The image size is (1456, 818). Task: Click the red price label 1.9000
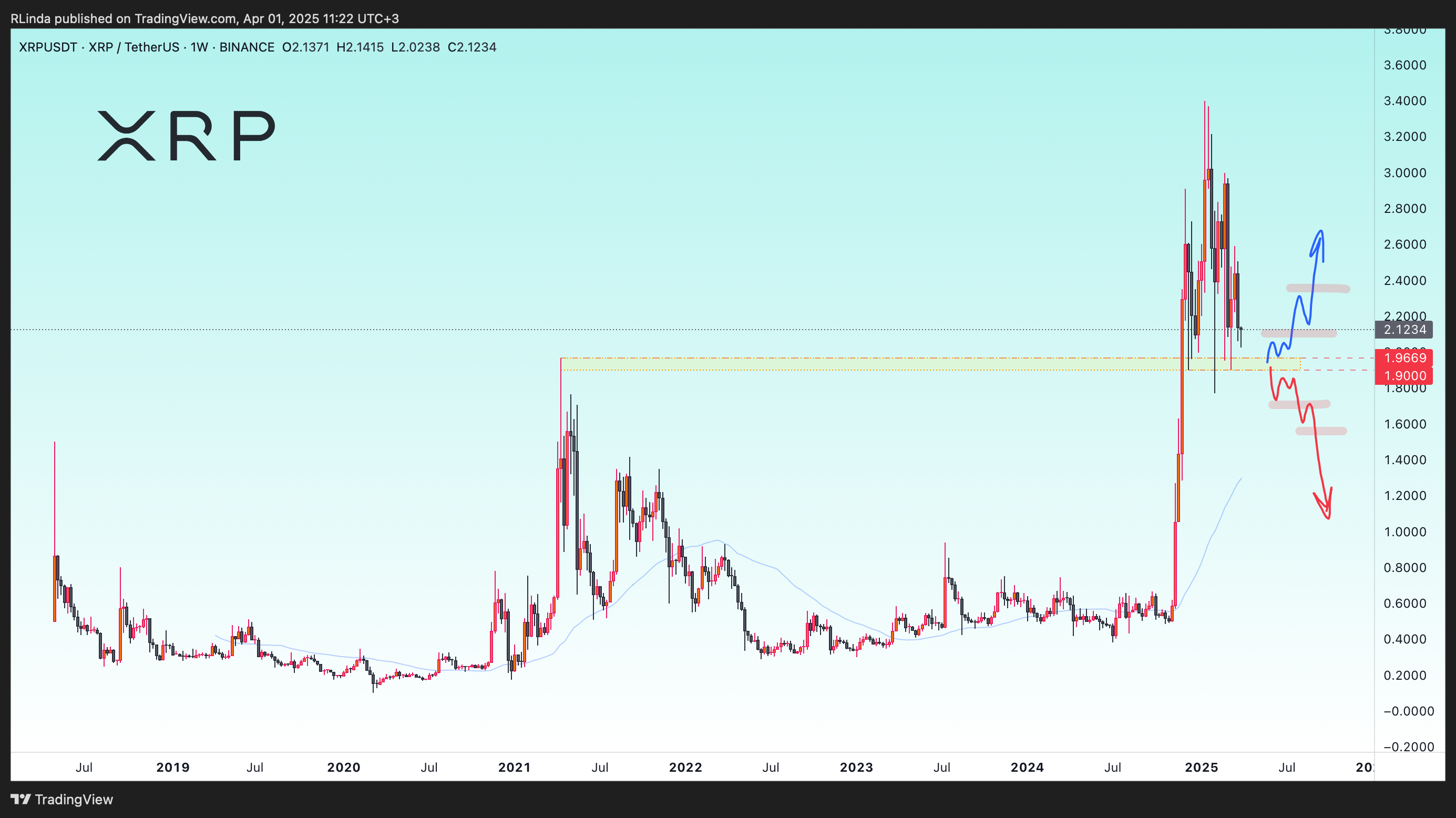click(x=1403, y=376)
